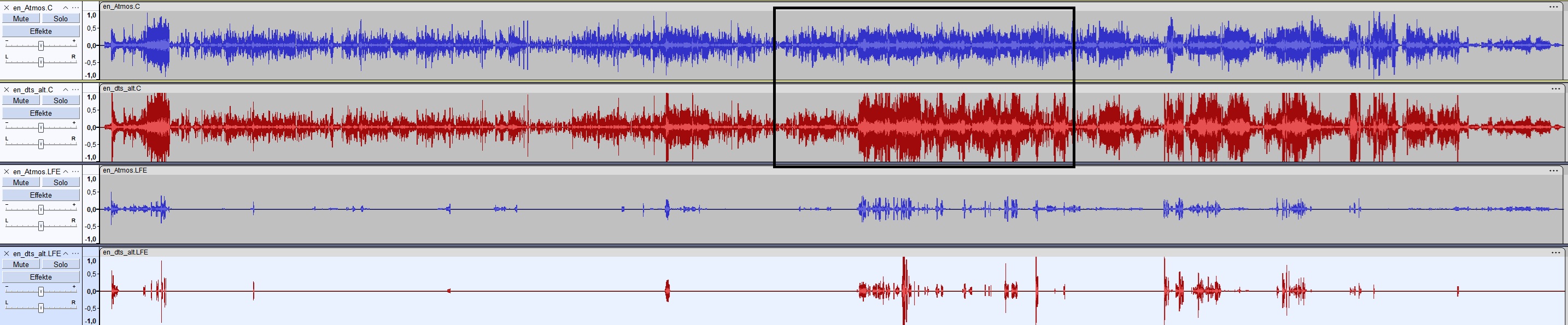Screen dimensions: 1568x325
Task: Click the en_Atmos.LFE clip title bar
Action: tap(791, 170)
